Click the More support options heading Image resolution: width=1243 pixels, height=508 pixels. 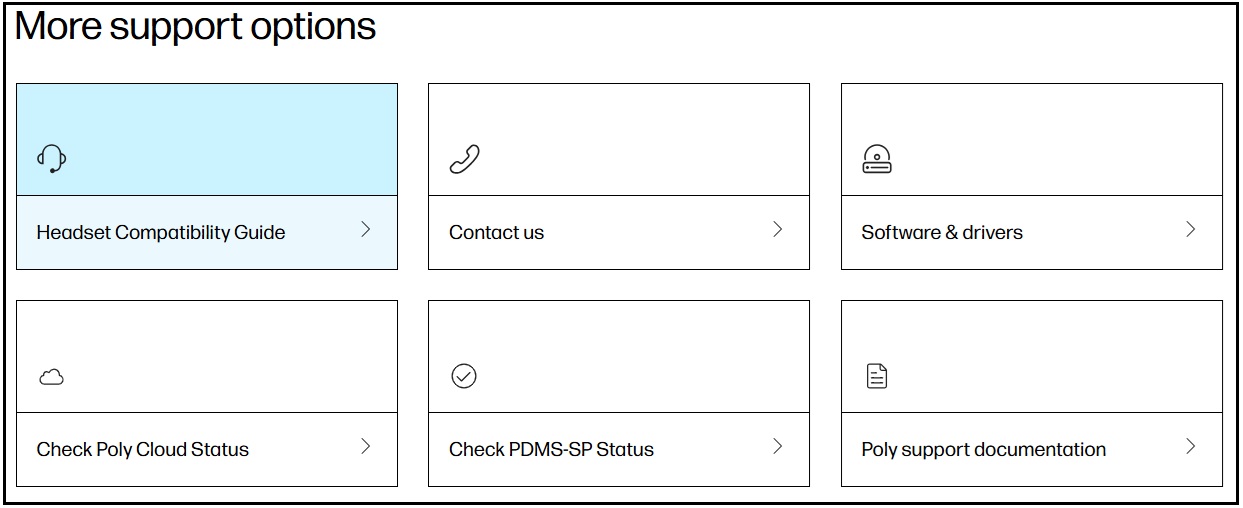[196, 27]
